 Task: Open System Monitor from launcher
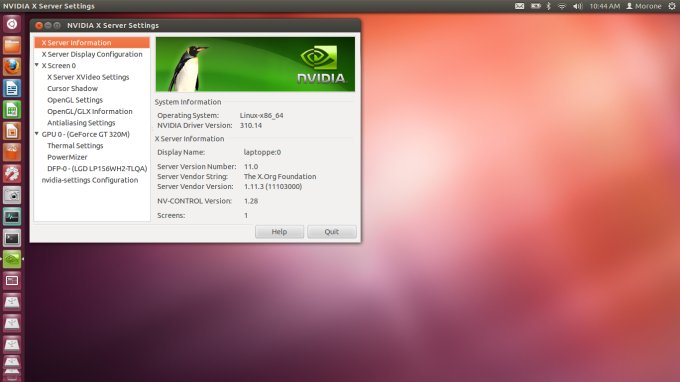tap(12, 216)
